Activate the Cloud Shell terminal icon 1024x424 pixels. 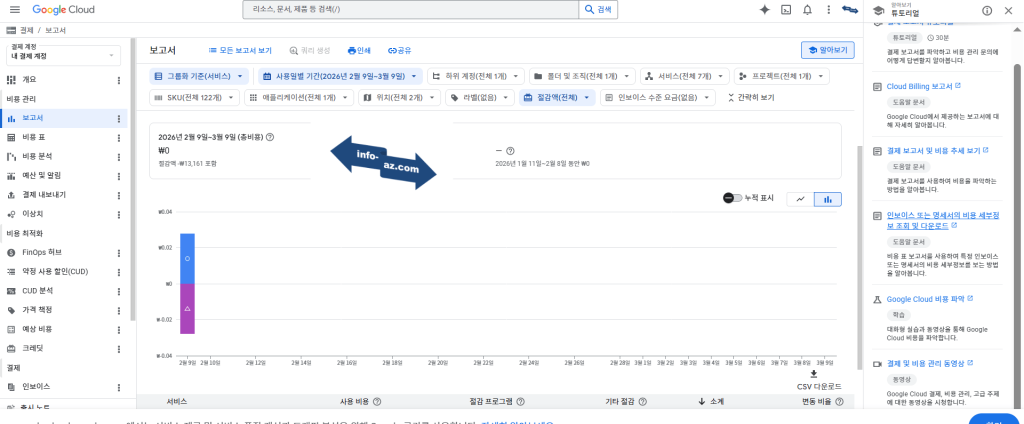click(x=786, y=10)
